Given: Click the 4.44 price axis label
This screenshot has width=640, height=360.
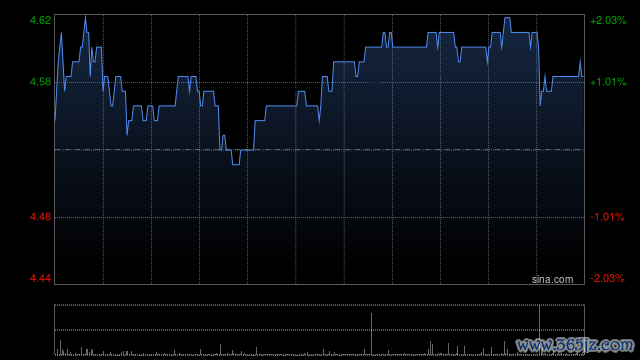Looking at the screenshot, I should click(41, 278).
